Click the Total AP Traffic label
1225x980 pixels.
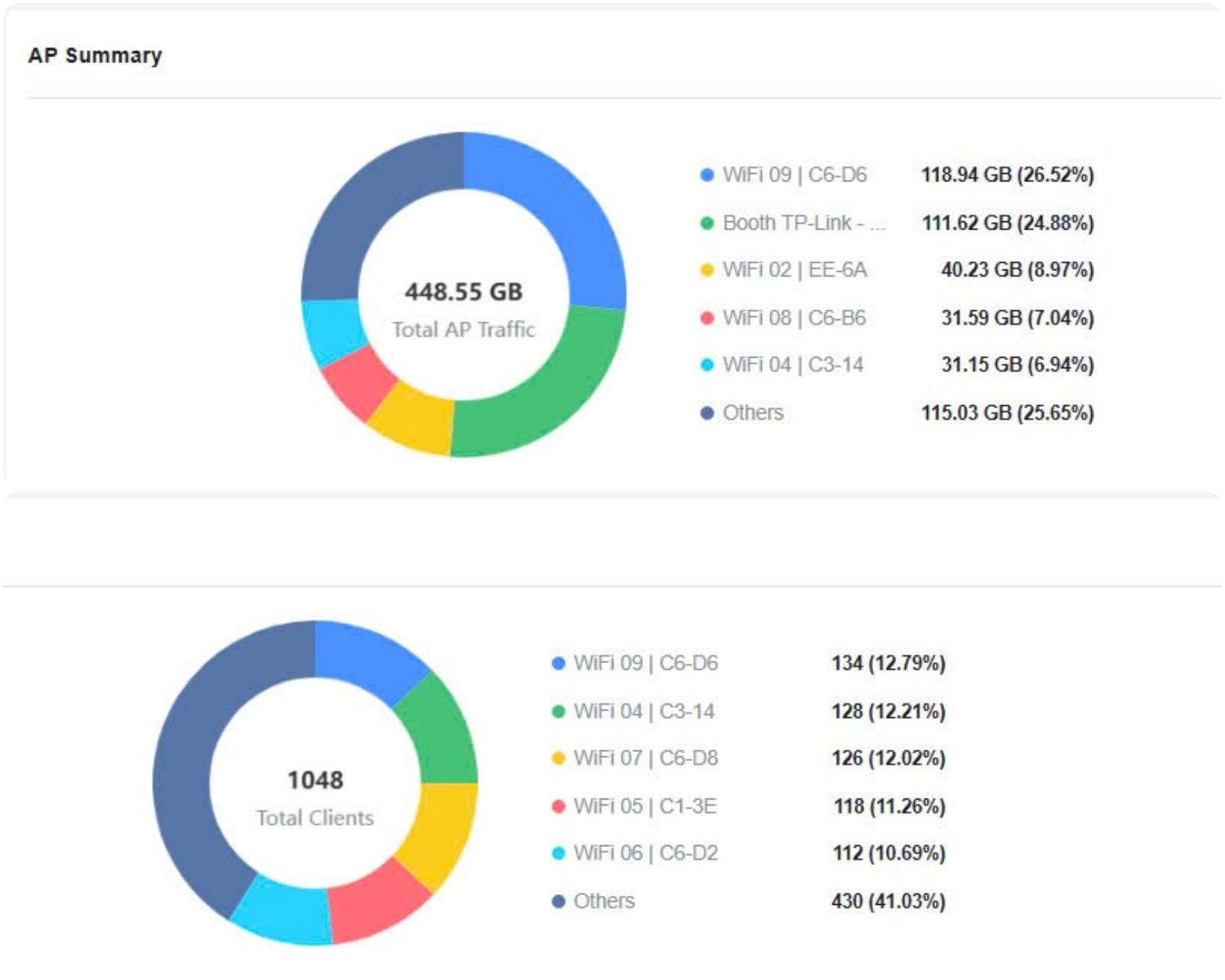[464, 330]
